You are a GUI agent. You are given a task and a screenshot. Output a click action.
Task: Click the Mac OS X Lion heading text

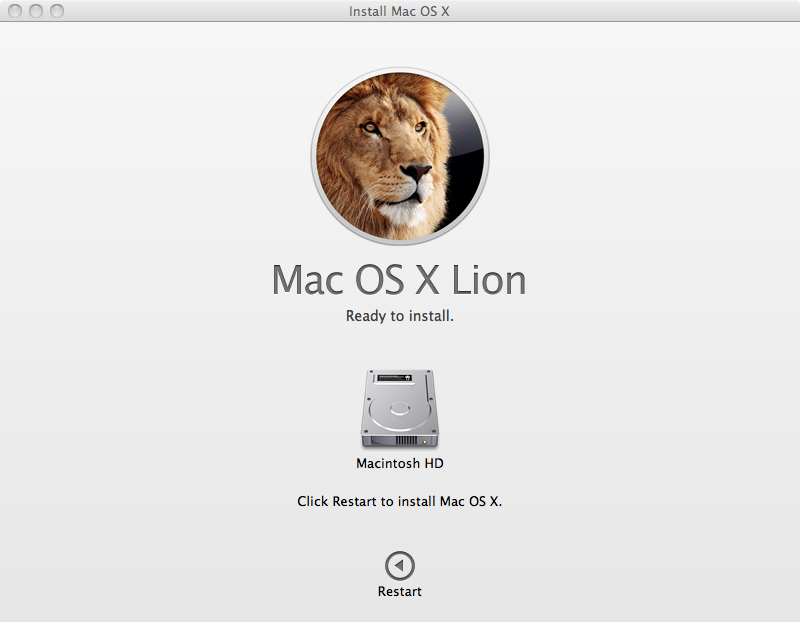tap(400, 281)
